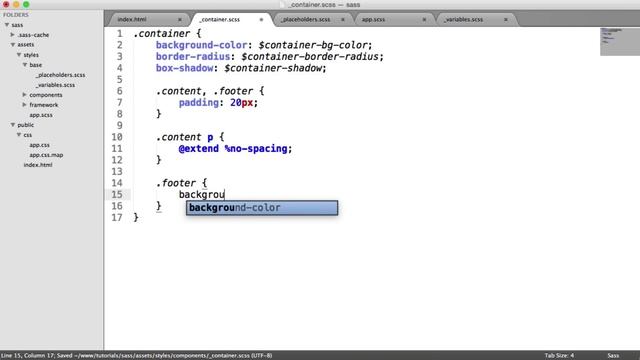
Task: Click the .container selector on line 1
Action: (162, 33)
